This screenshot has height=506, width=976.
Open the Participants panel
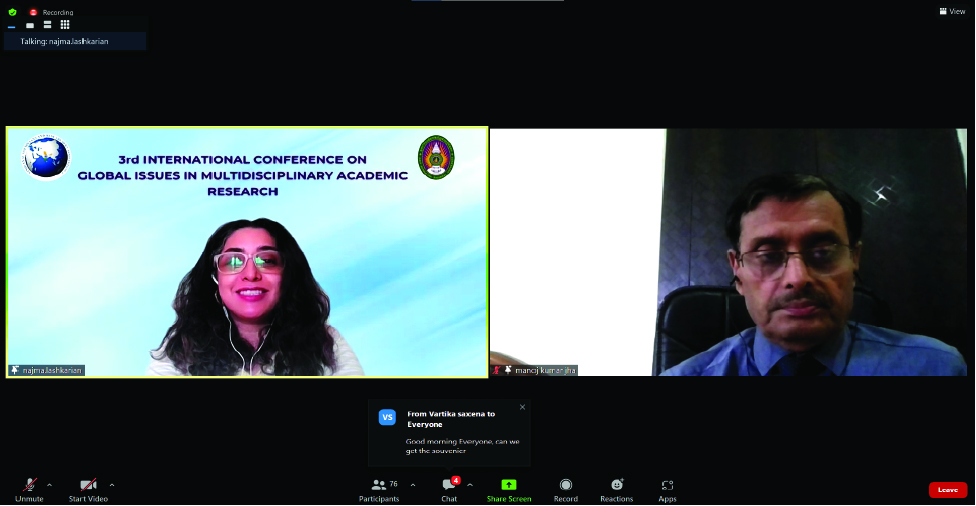[x=379, y=488]
